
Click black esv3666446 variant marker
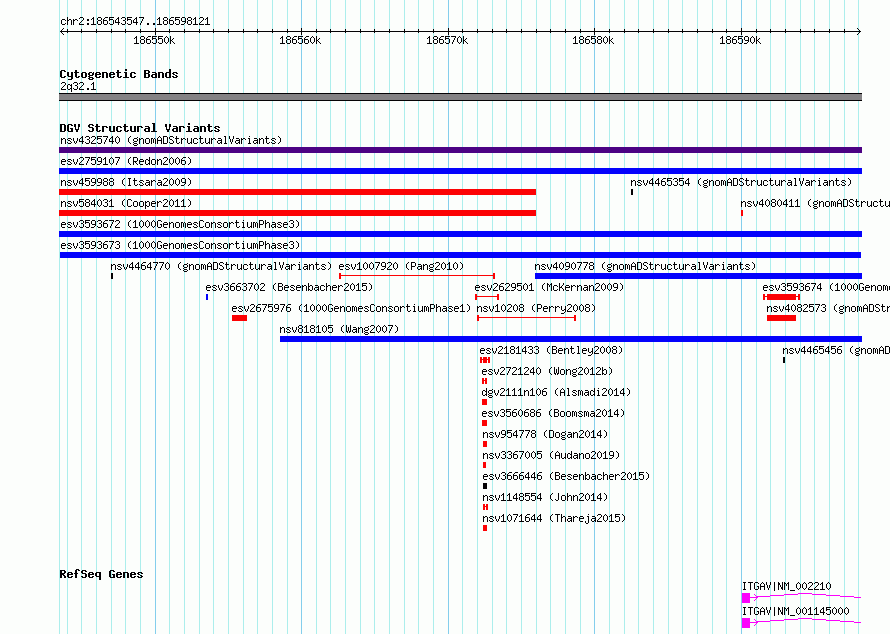click(485, 486)
